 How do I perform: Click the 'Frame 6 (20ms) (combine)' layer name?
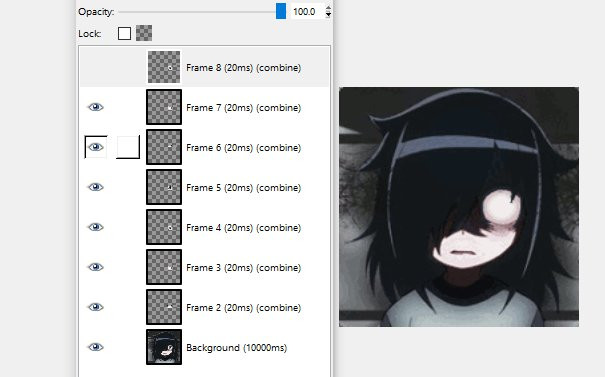tap(243, 148)
